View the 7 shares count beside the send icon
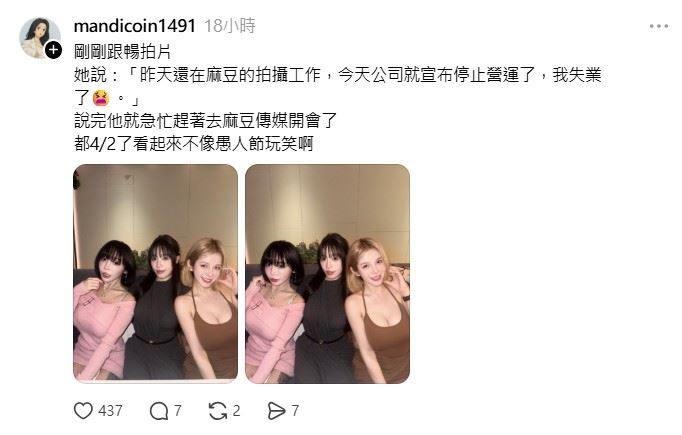Viewport: 682px width, 435px height. (x=295, y=411)
